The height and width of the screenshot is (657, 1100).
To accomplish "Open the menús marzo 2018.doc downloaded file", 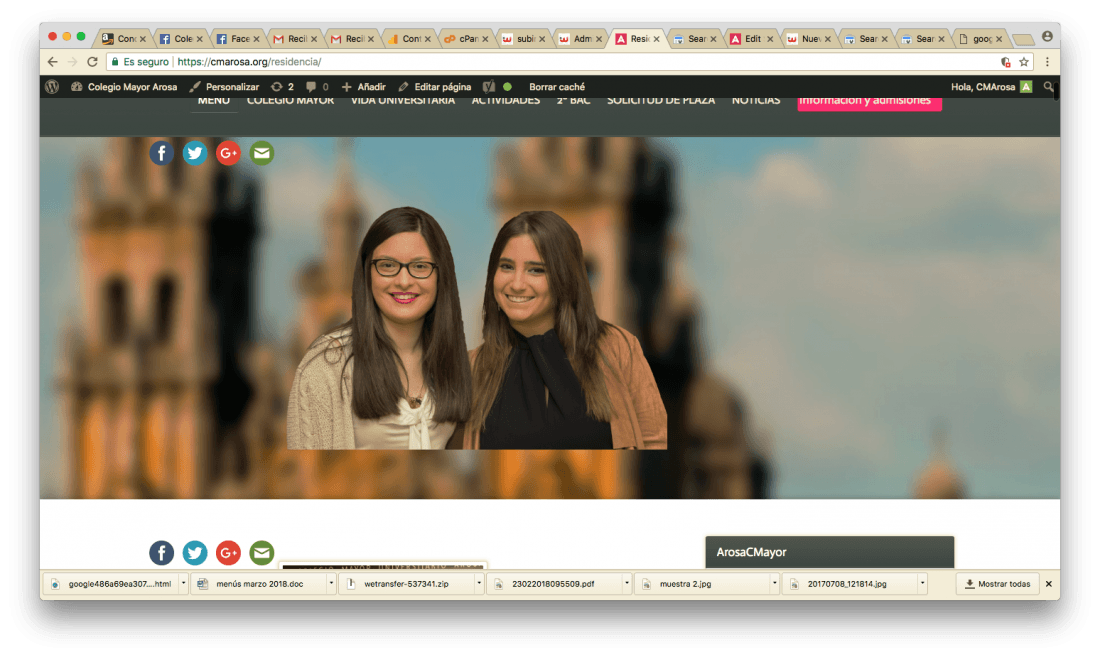I will click(x=260, y=583).
